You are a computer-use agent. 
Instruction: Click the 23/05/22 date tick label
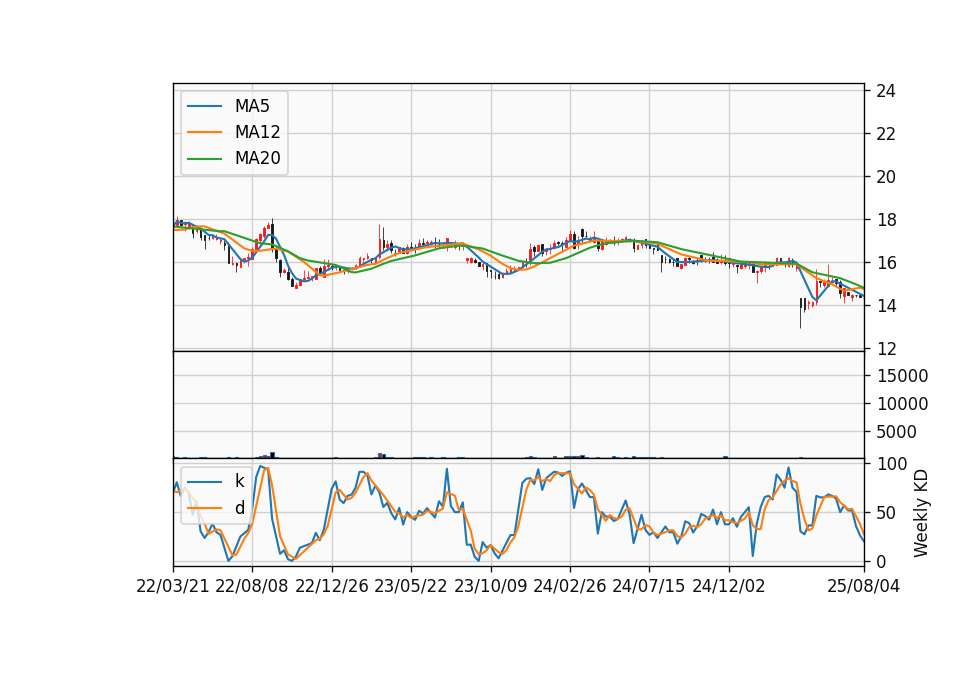(411, 586)
